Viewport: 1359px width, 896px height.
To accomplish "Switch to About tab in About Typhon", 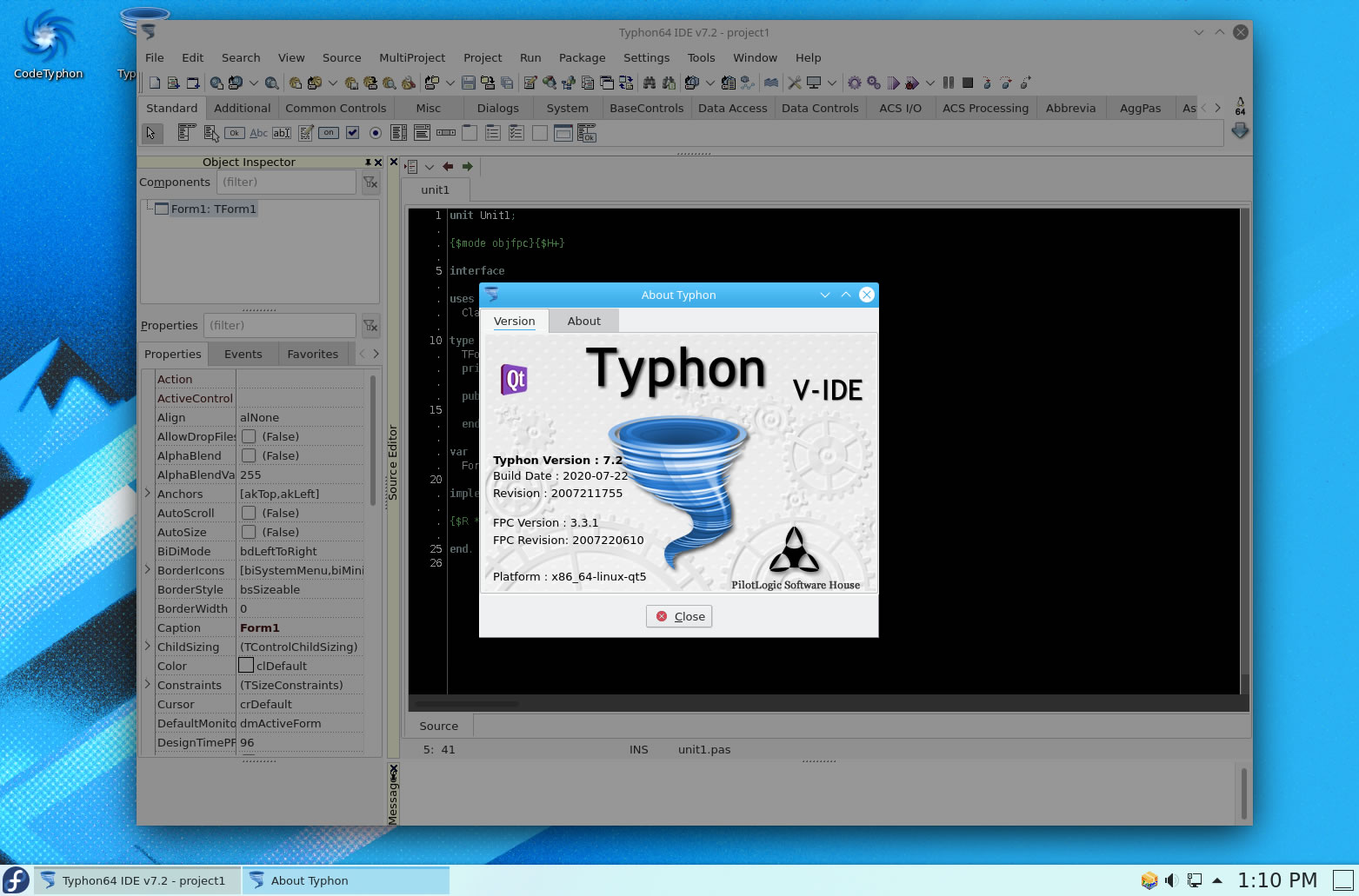I will (583, 321).
